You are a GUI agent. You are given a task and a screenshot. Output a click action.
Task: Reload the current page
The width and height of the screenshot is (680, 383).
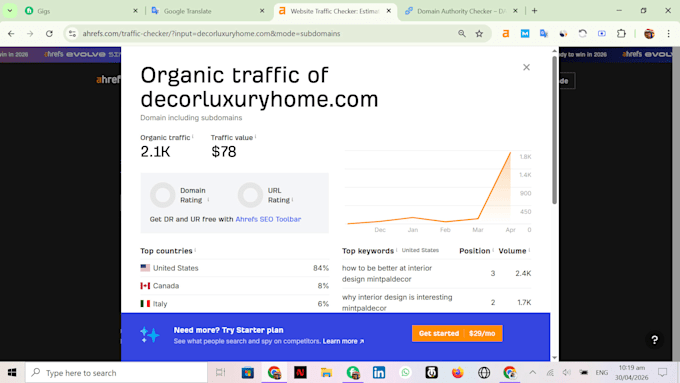[49, 33]
